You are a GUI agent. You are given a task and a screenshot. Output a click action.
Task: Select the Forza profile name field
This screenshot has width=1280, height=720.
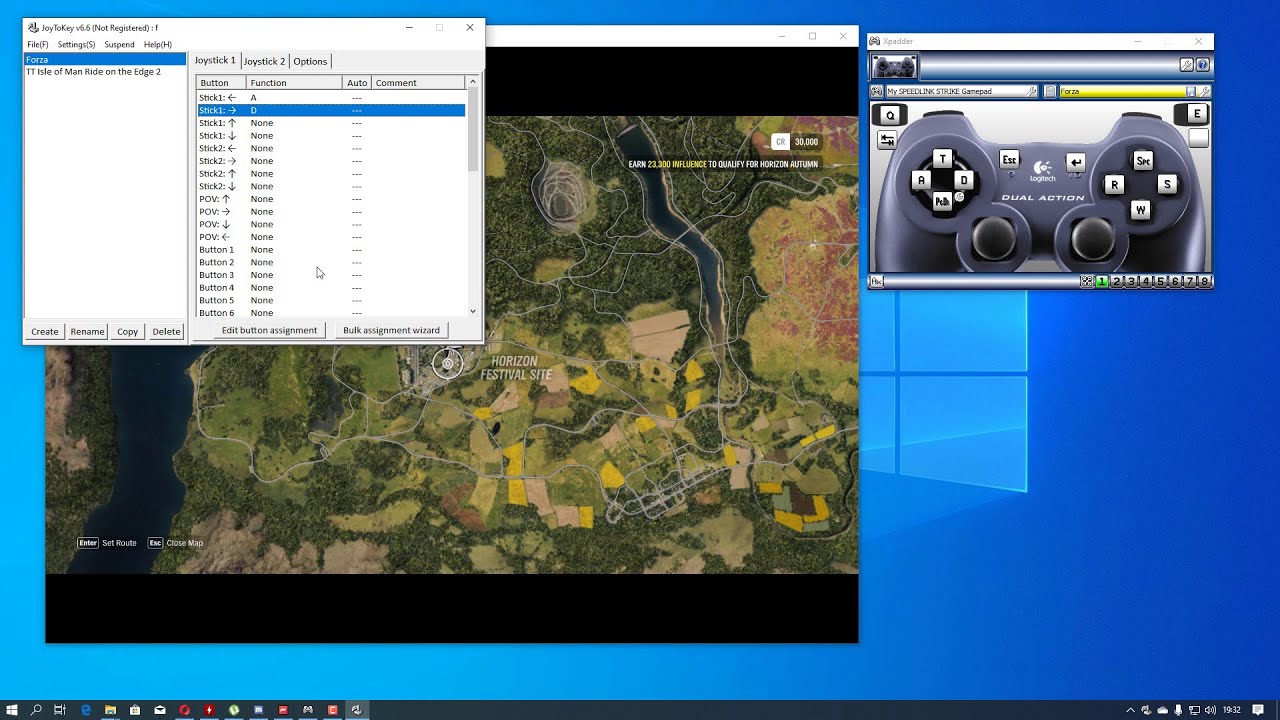pyautogui.click(x=1122, y=91)
